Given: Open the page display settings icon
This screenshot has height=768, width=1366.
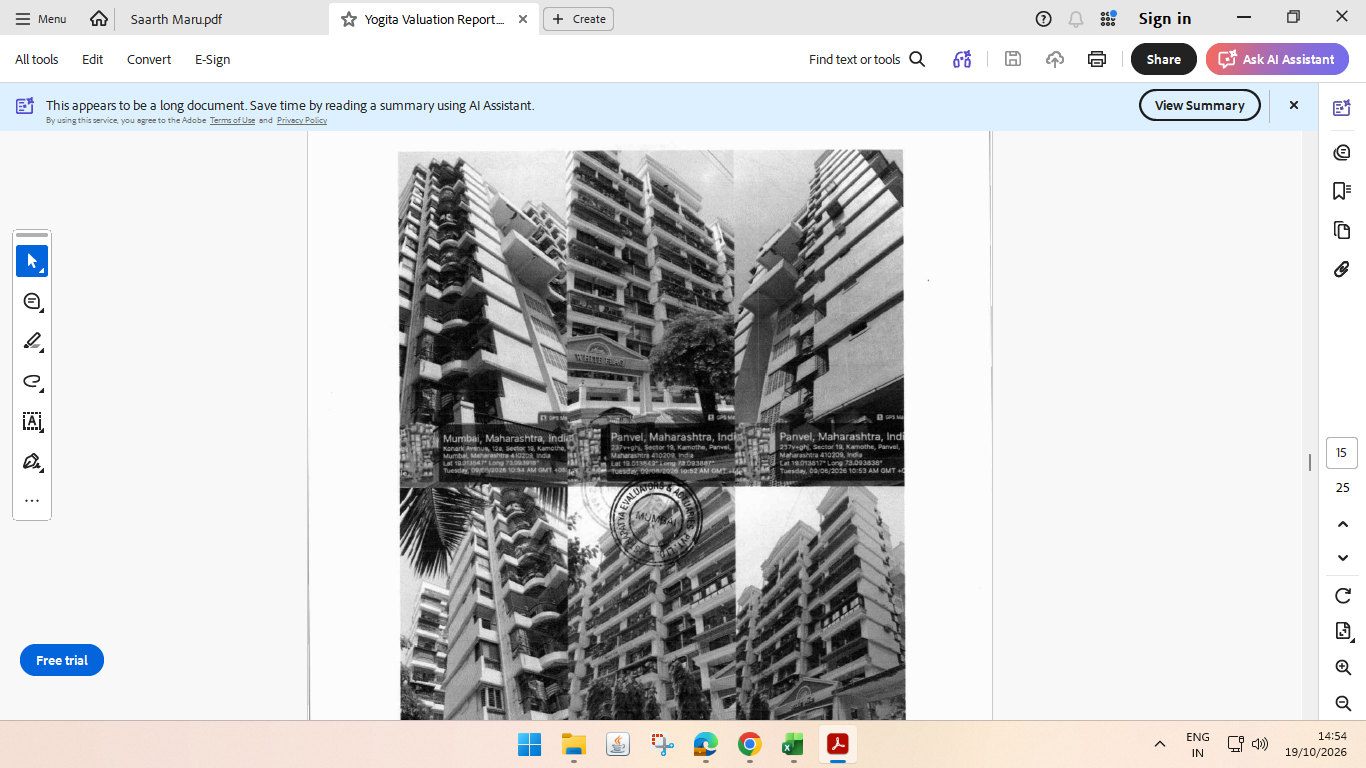Looking at the screenshot, I should click(x=1343, y=631).
